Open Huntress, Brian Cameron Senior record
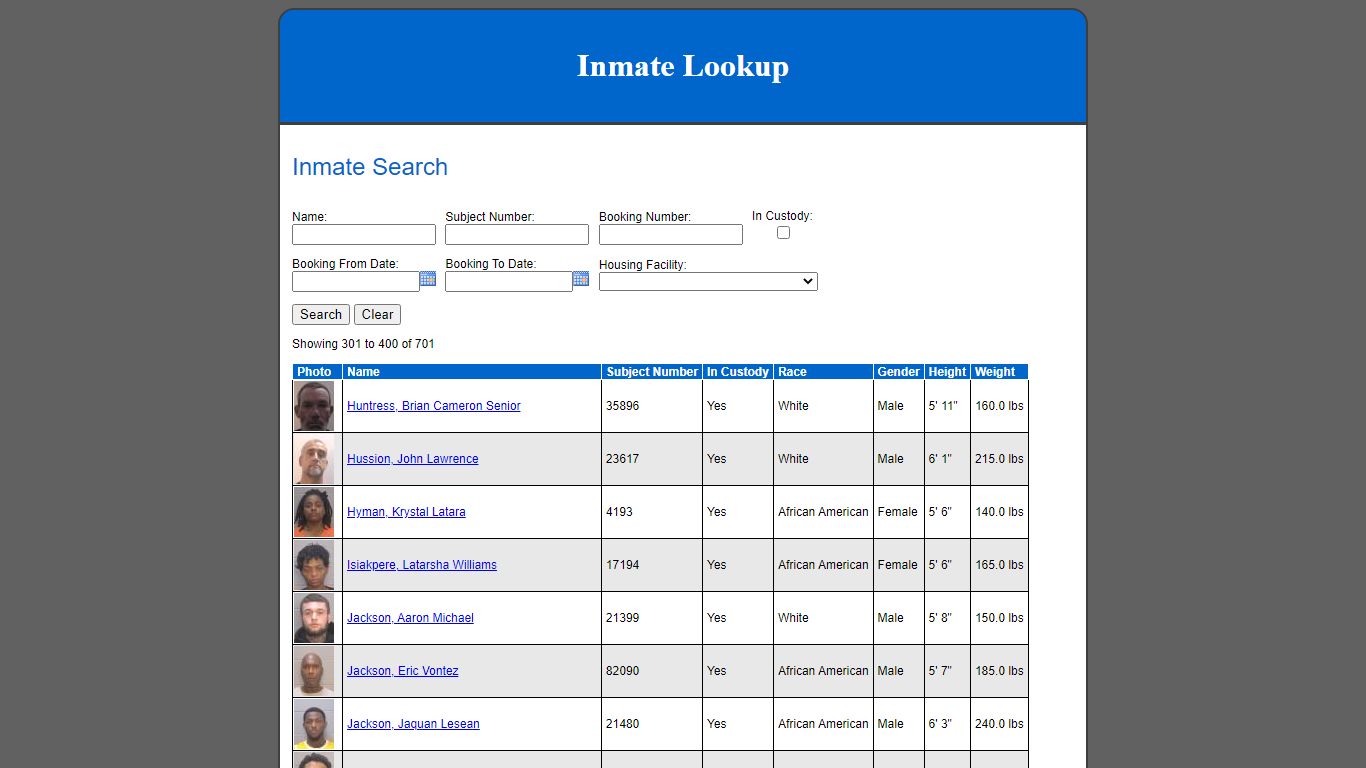 tap(434, 406)
